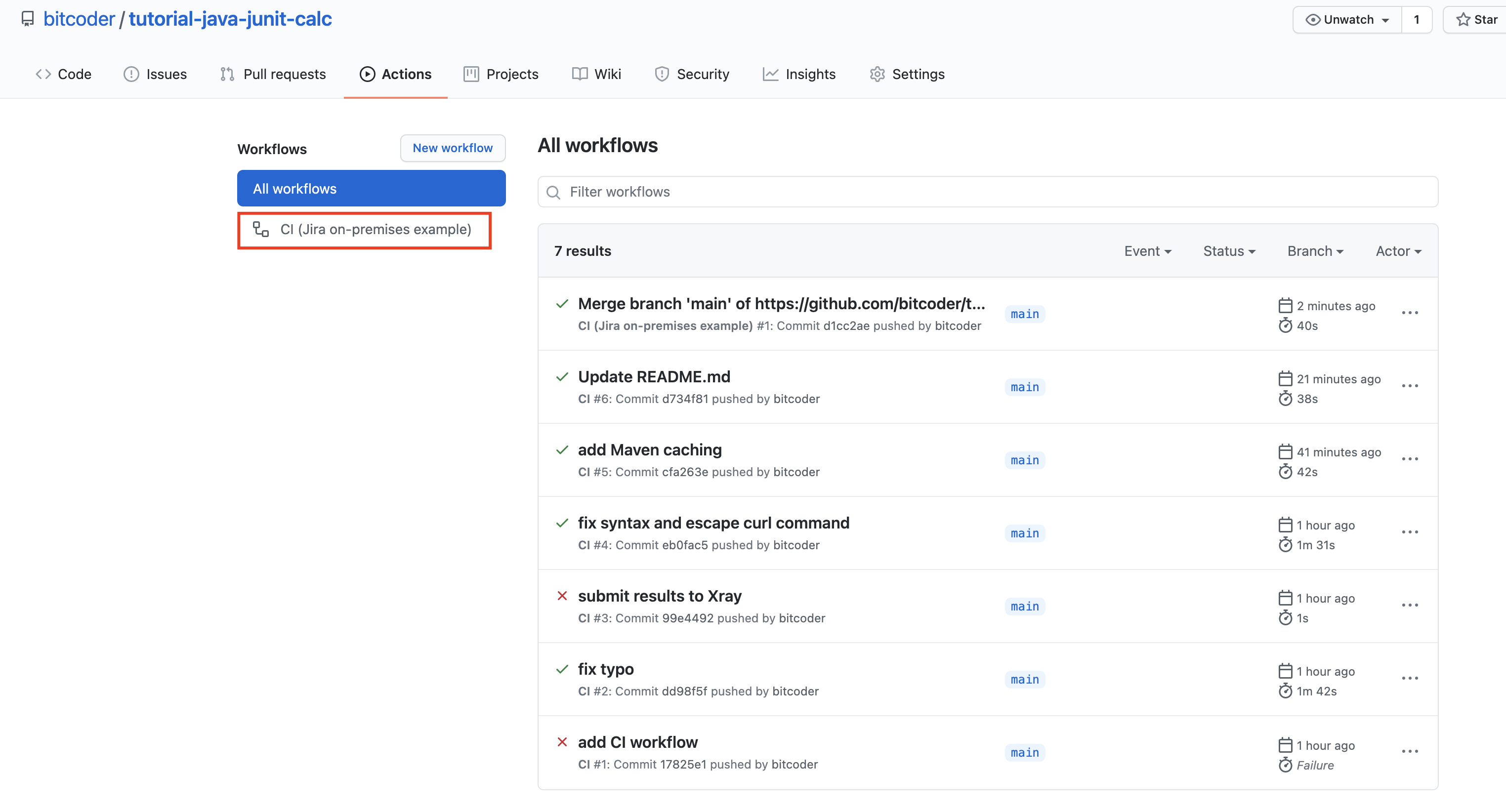Click the workflow icon beside CI (Jira on-premises example)
Viewport: 1506px width, 812px height.
261,229
